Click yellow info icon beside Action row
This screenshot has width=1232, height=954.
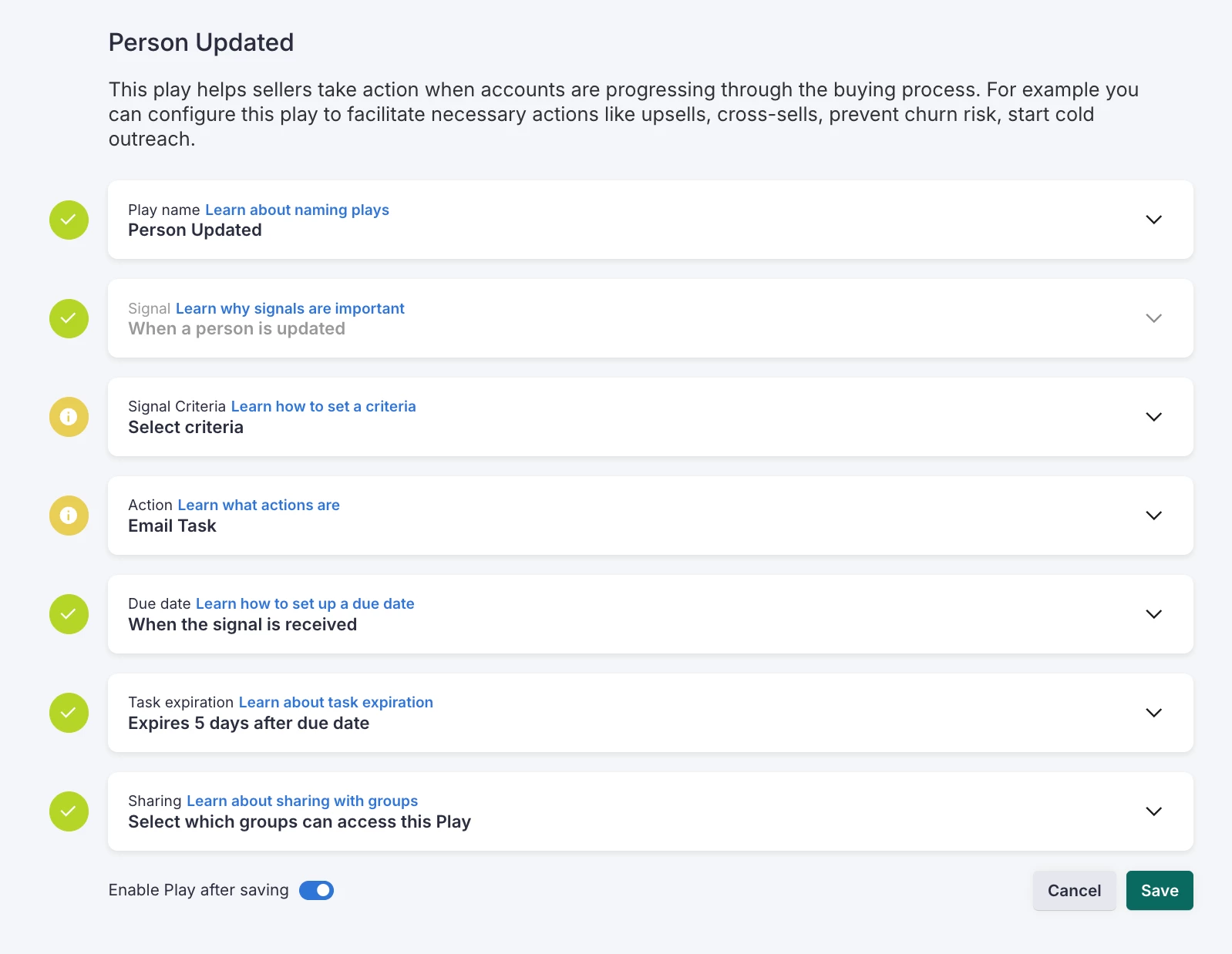tap(69, 516)
